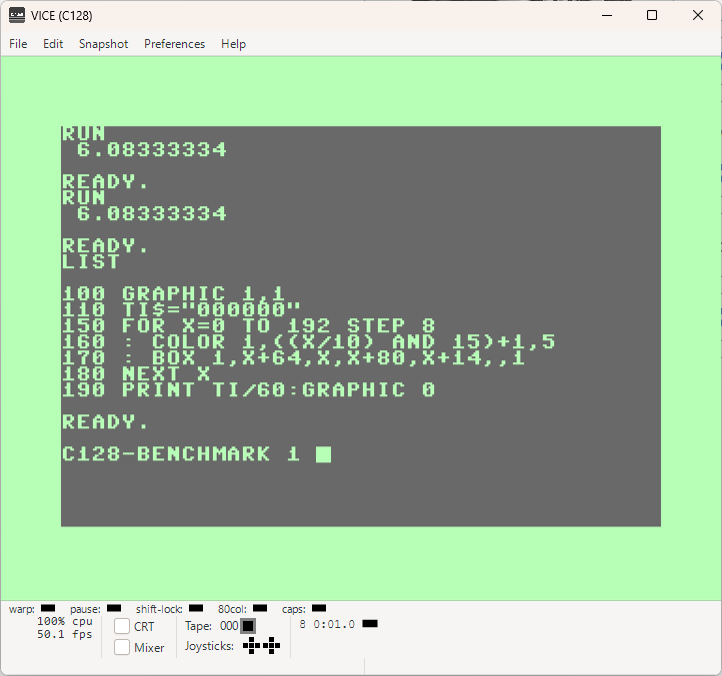The width and height of the screenshot is (722, 676).
Task: Click the caps indicator LED
Action: [x=319, y=608]
